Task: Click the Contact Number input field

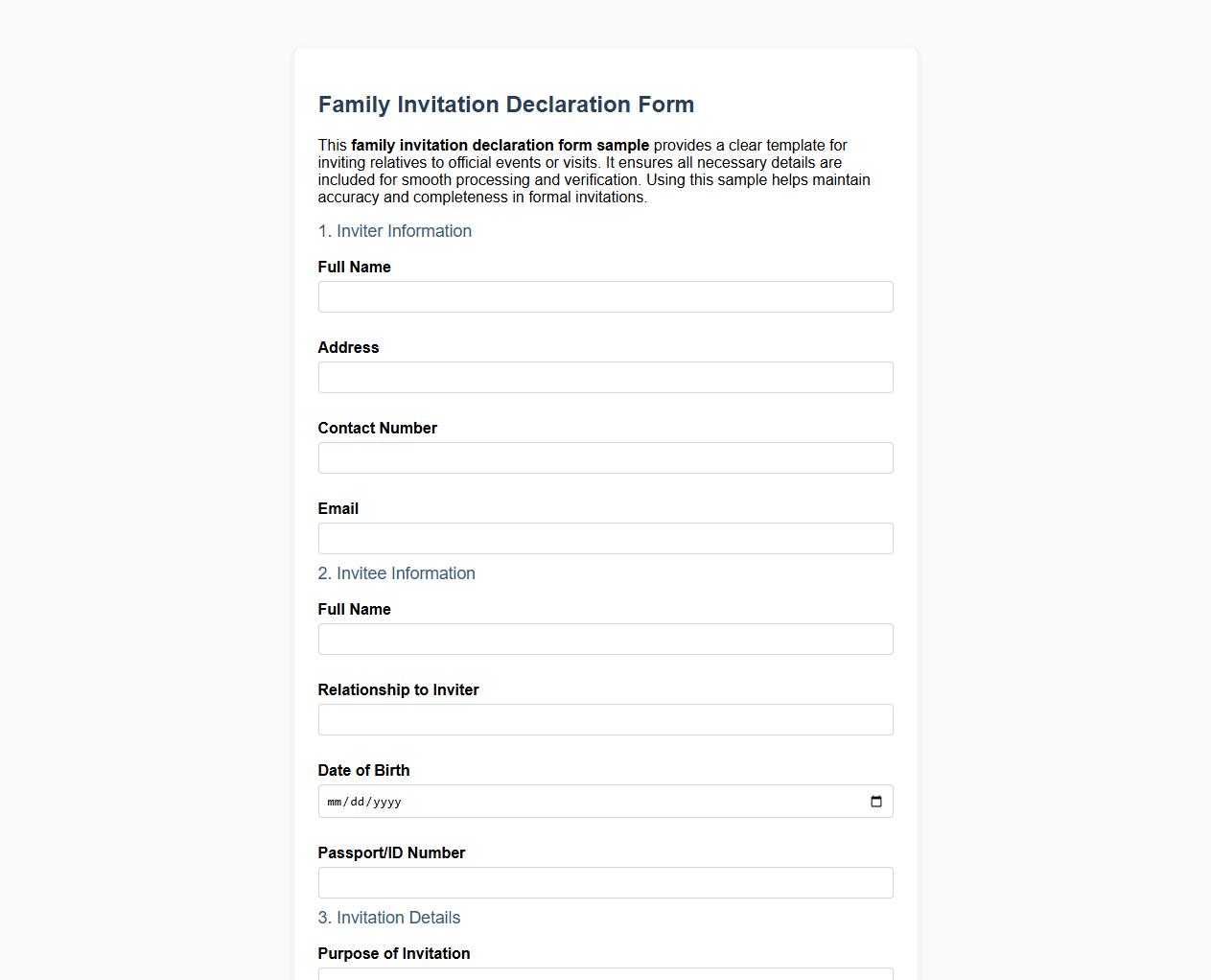Action: tap(605, 457)
